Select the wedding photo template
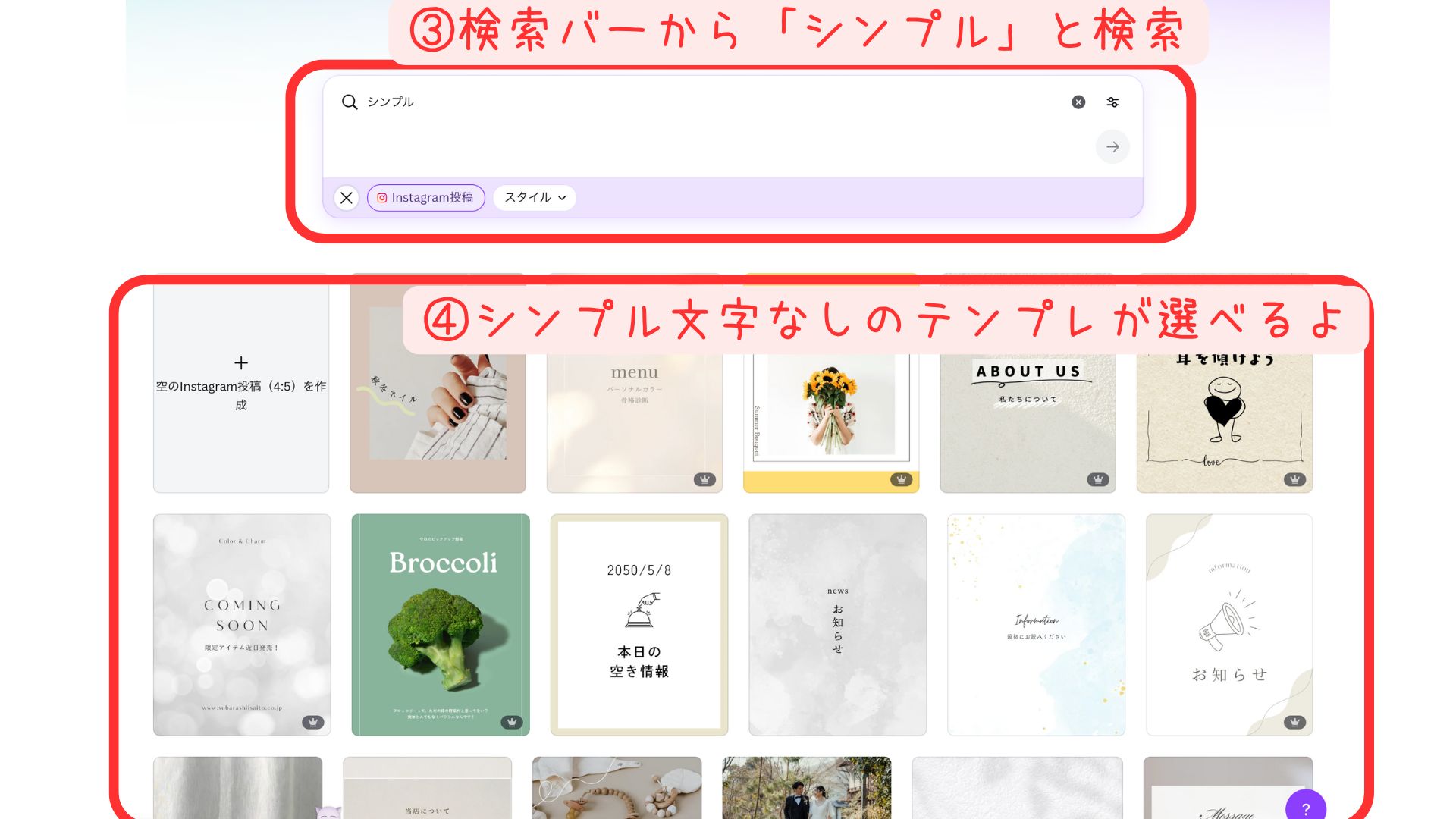Viewport: 1456px width, 819px height. pos(806,789)
